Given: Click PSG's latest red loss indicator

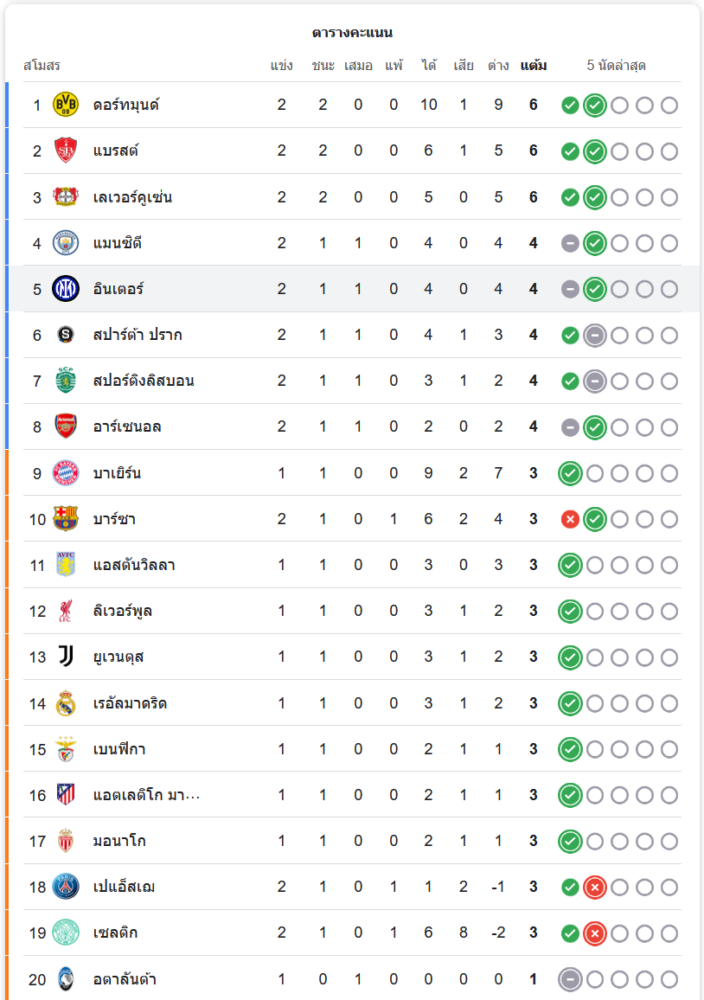Looking at the screenshot, I should tap(595, 887).
